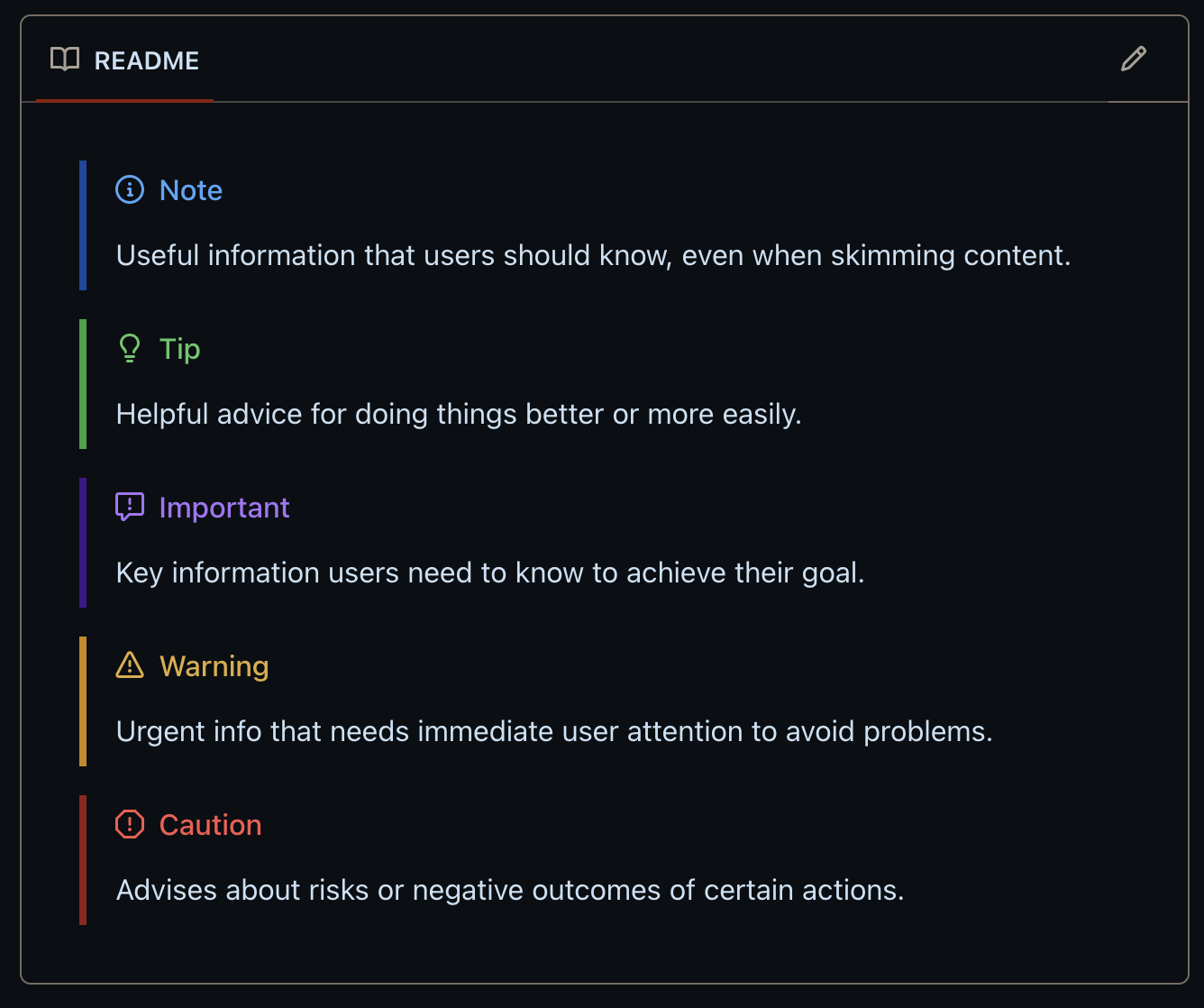This screenshot has width=1204, height=1008.
Task: Click the red Caution heading
Action: click(x=210, y=825)
